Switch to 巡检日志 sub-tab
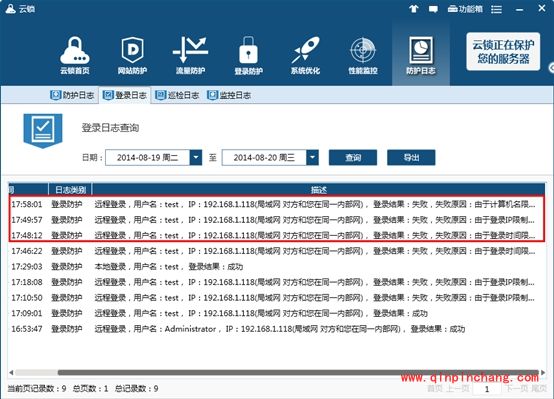Image resolution: width=554 pixels, height=399 pixels. 177,95
